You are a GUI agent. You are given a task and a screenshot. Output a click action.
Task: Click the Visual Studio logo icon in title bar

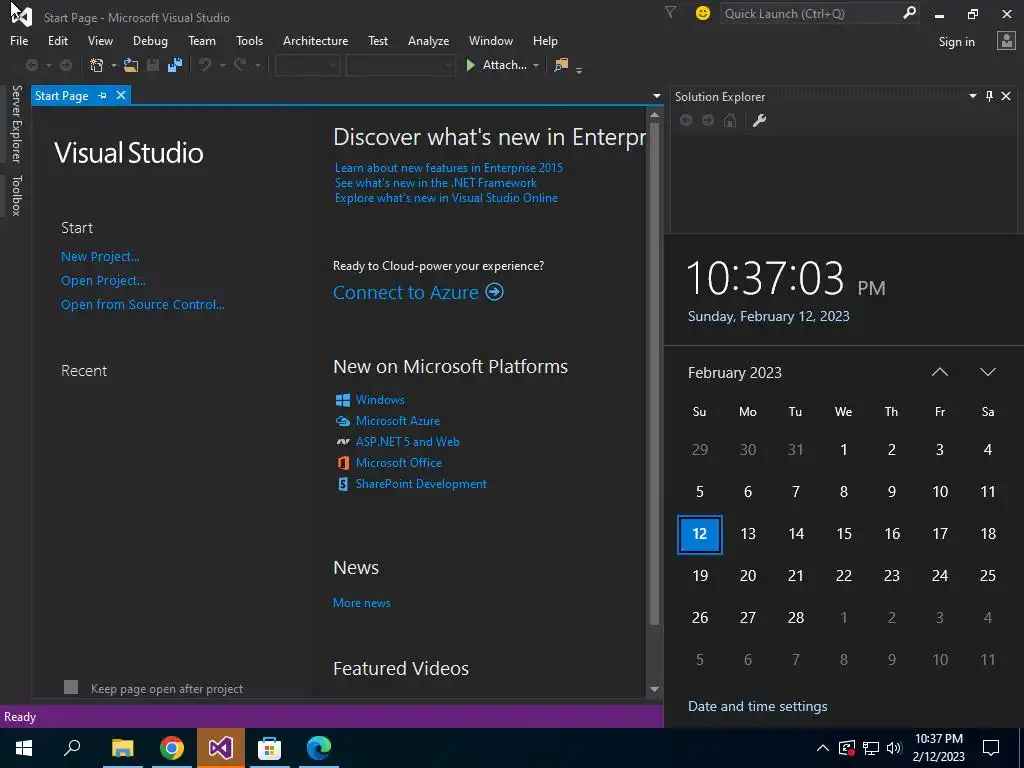(x=21, y=16)
